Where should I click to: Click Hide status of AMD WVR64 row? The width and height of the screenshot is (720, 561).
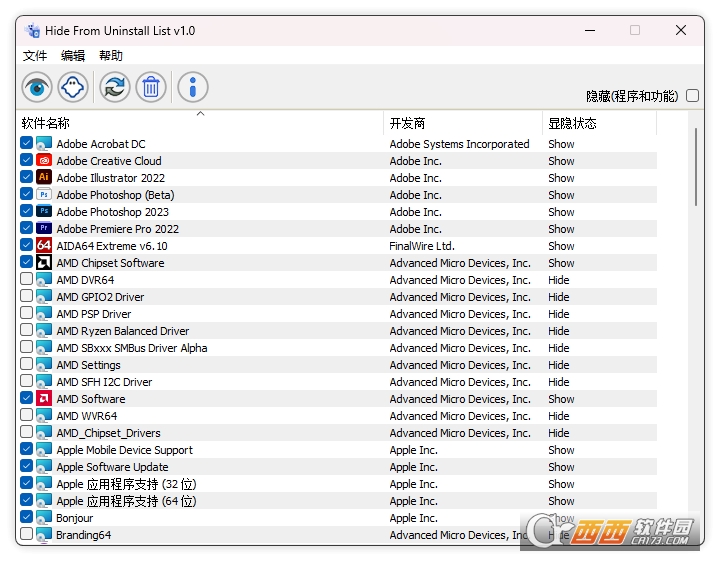[559, 415]
